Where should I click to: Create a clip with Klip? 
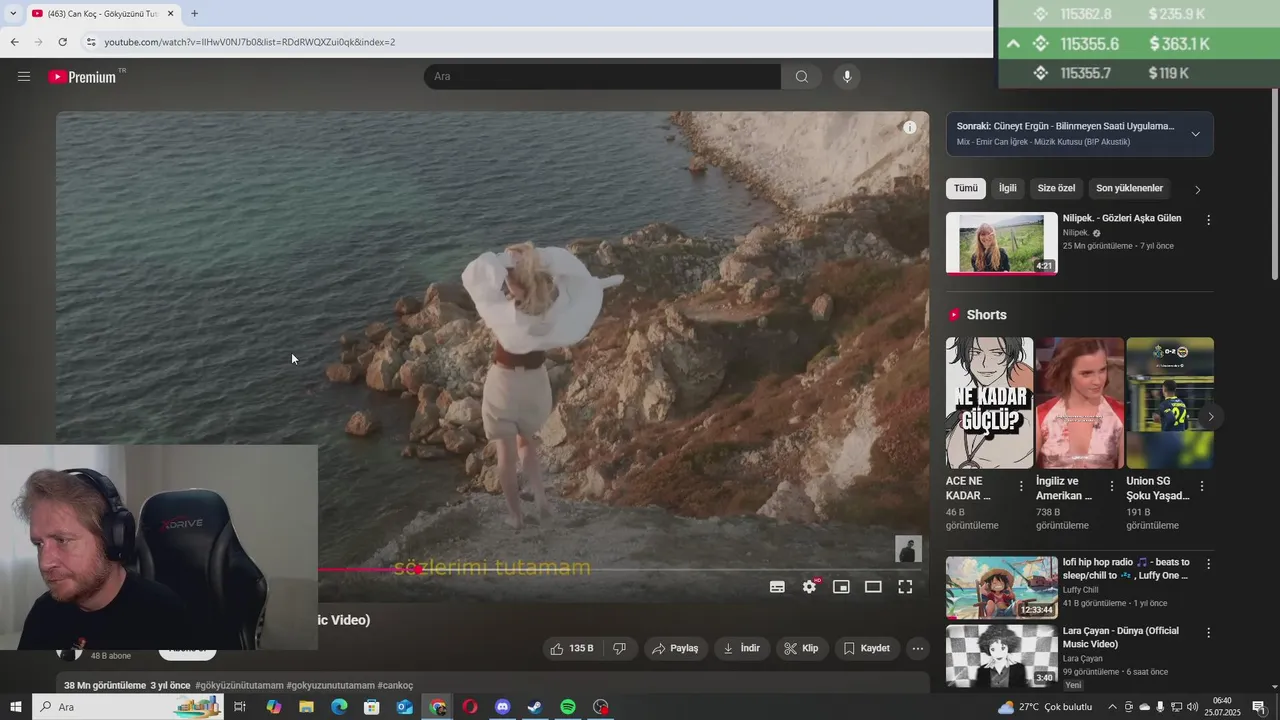pyautogui.click(x=801, y=648)
